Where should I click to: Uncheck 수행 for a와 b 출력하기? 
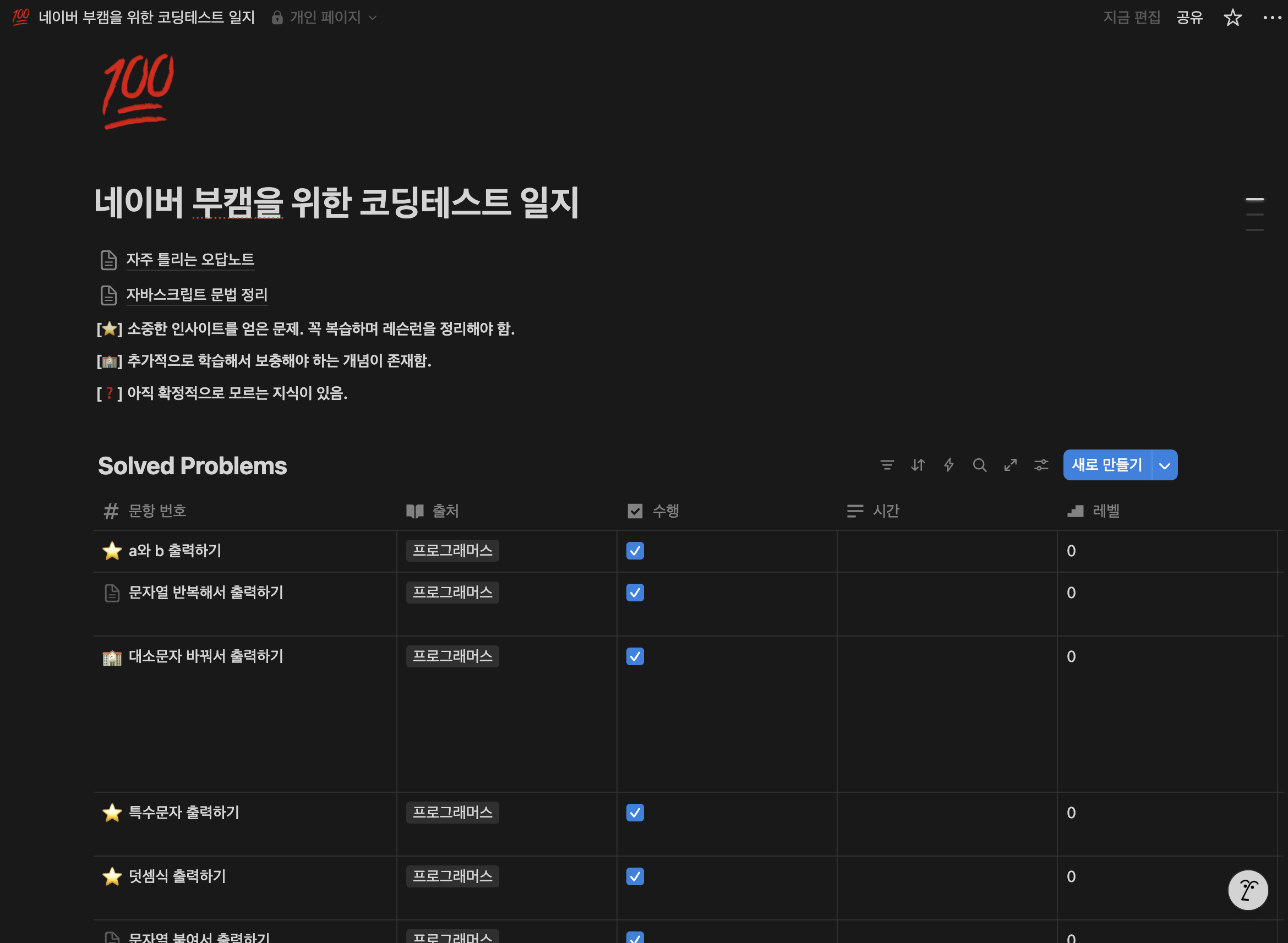coord(635,551)
